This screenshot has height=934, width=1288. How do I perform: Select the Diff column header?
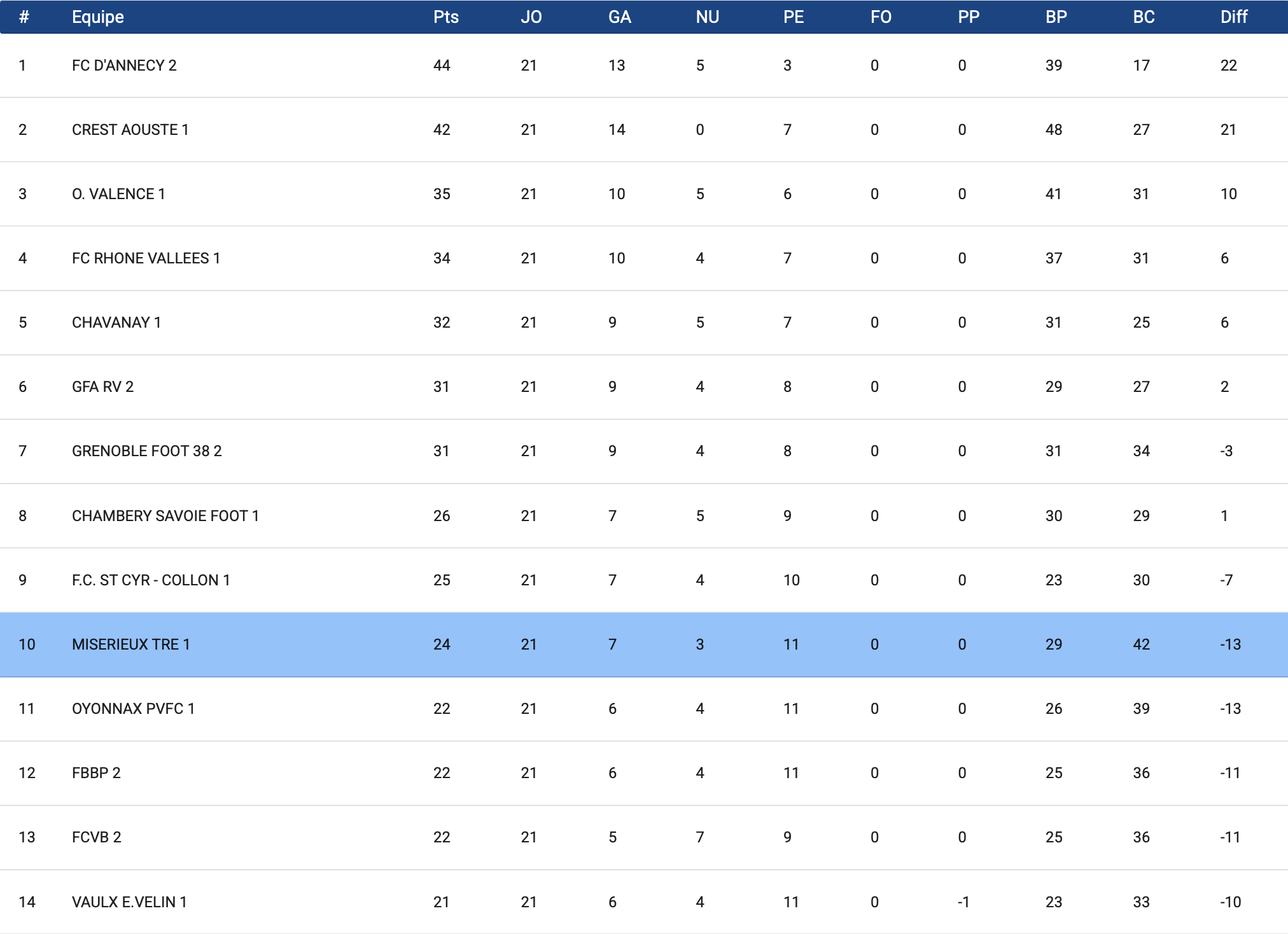click(x=1233, y=17)
